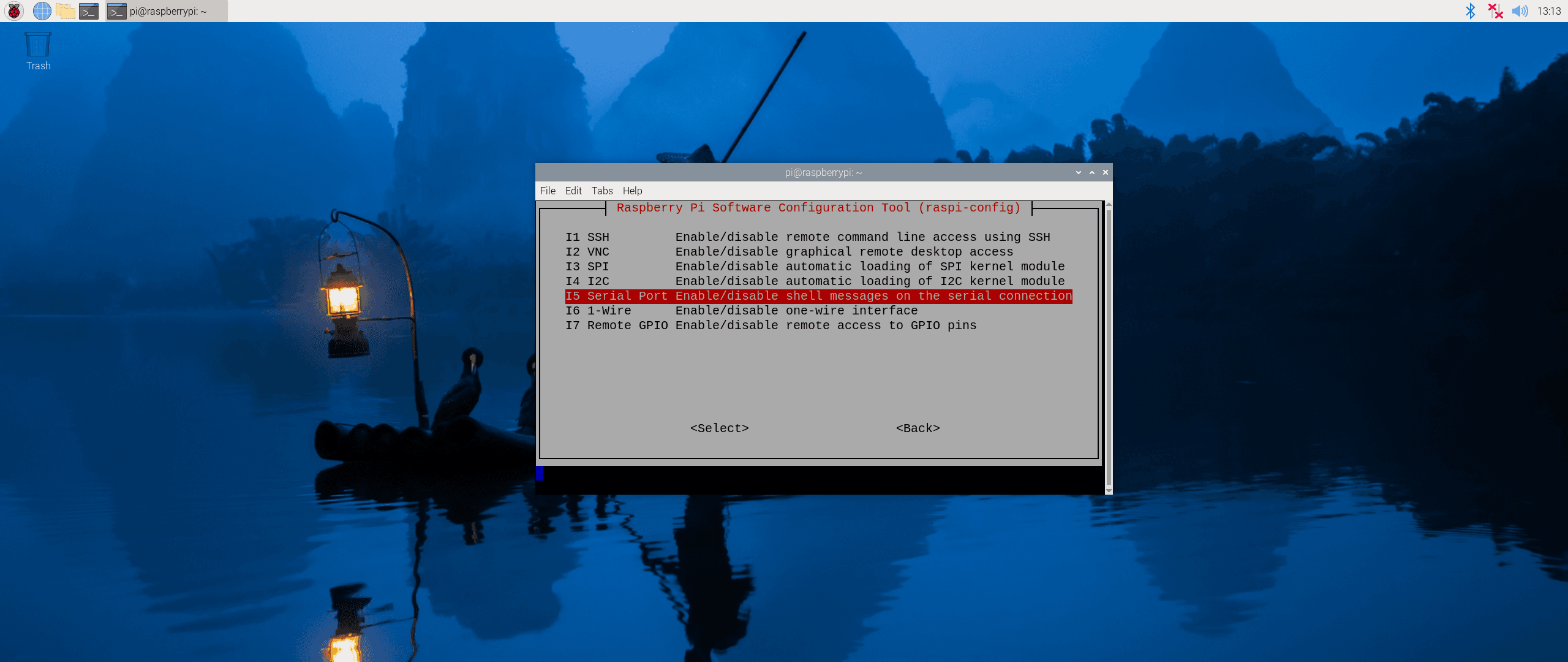Activate the Select button
Screen dimensions: 1568x662
(718, 428)
